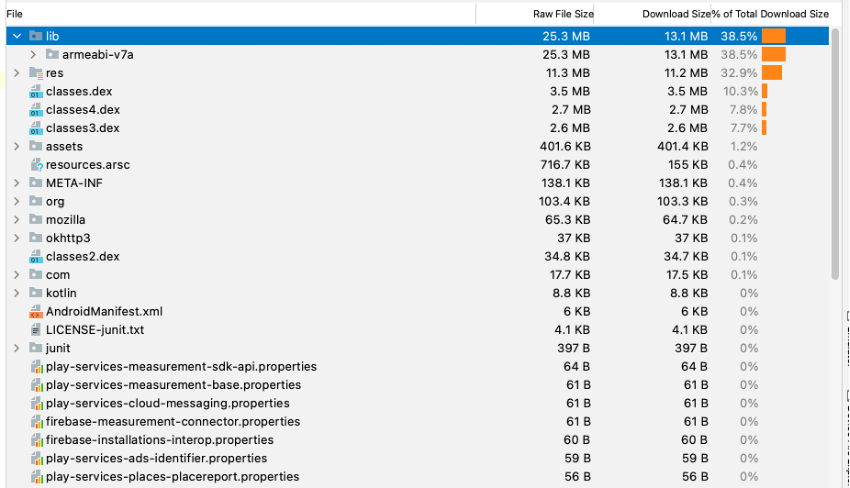Select the classes.dex file name
850x488 pixels.
(79, 91)
